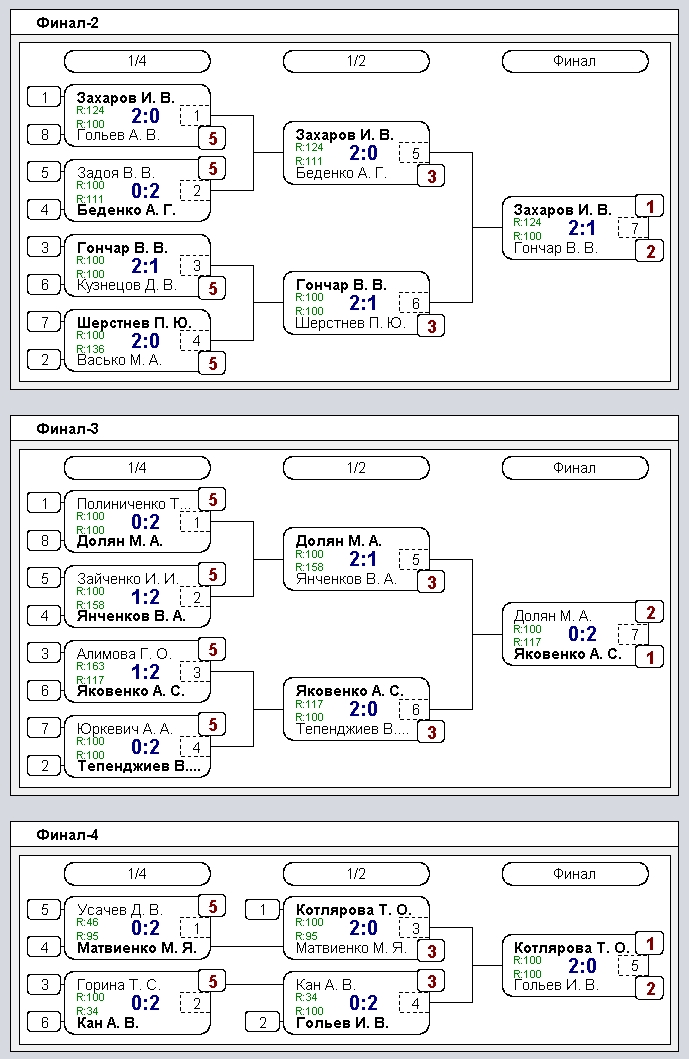The width and height of the screenshot is (689, 1059).
Task: Select the Финал-4 section title
Action: coord(68,835)
